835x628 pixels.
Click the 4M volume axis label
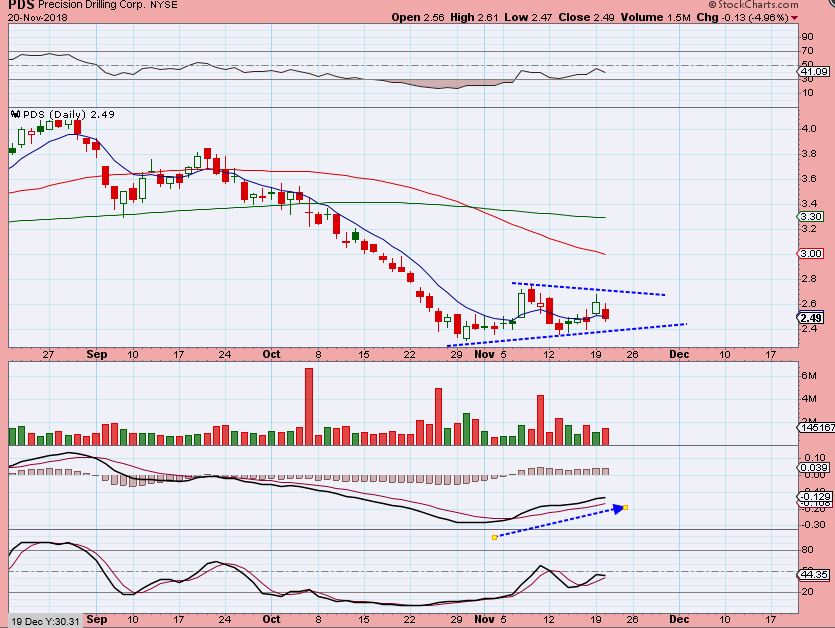tap(809, 398)
